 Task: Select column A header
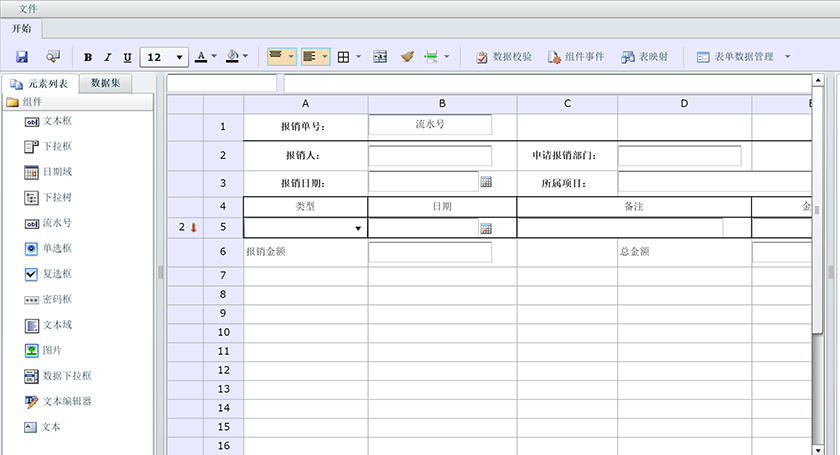coord(305,104)
